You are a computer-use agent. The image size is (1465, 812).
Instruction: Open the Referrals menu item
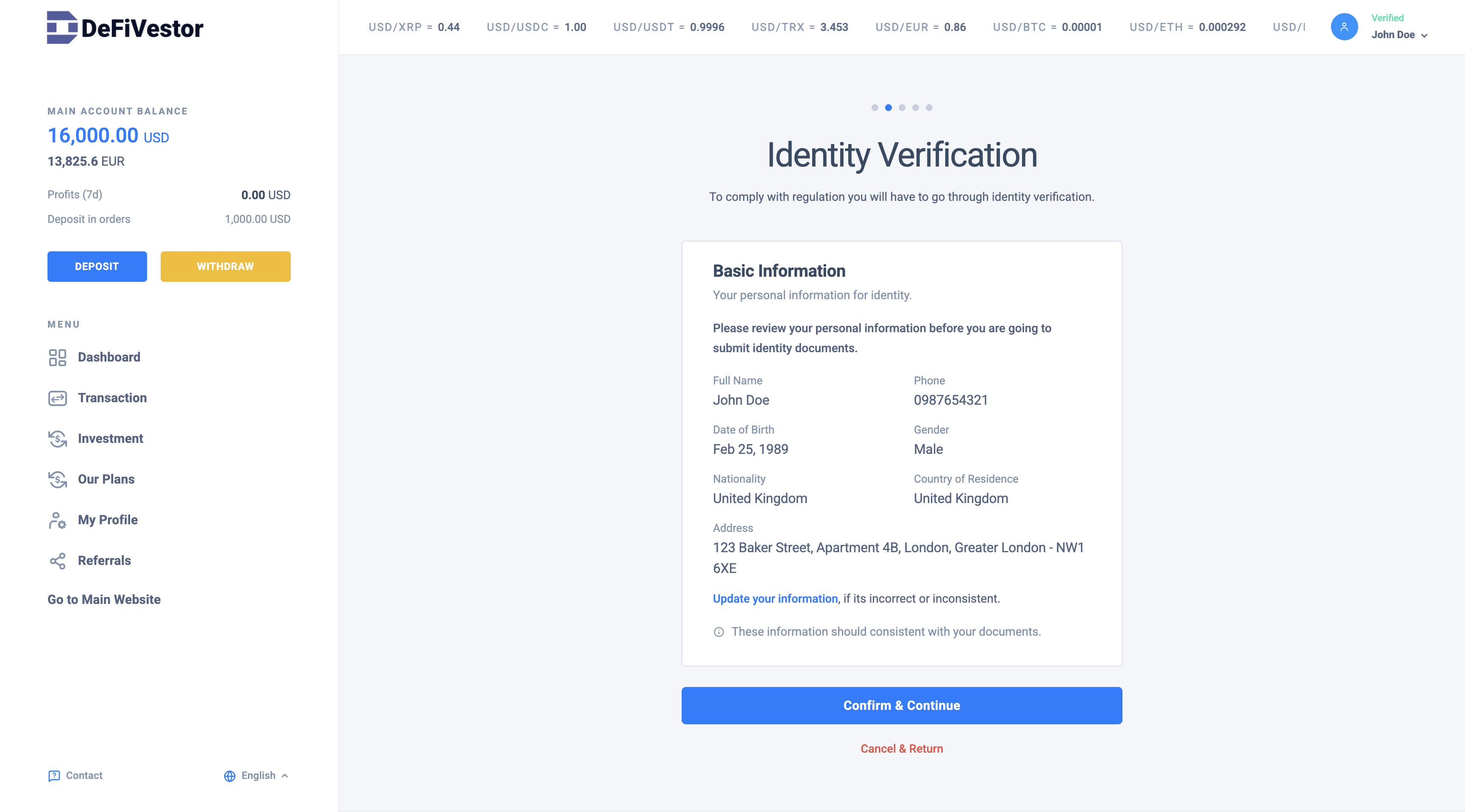[x=104, y=561]
